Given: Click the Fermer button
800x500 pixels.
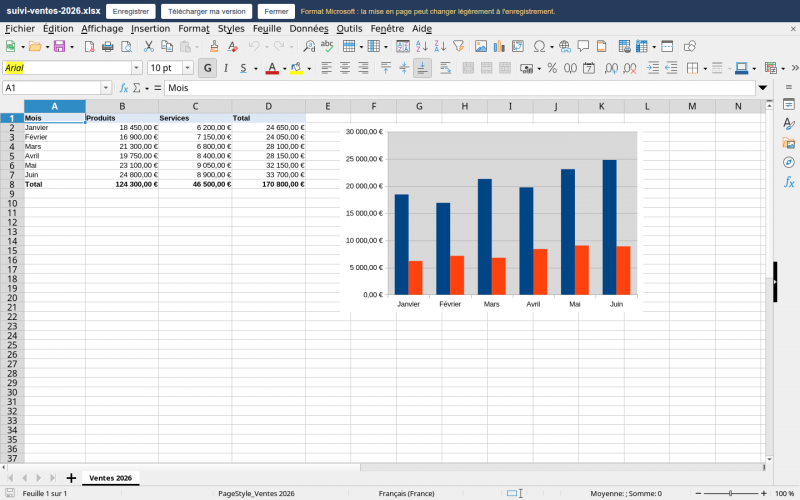Looking at the screenshot, I should 276,11.
